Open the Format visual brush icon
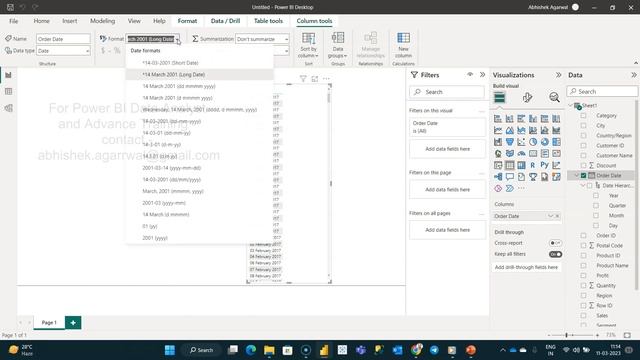640x360 pixels. 527,98
